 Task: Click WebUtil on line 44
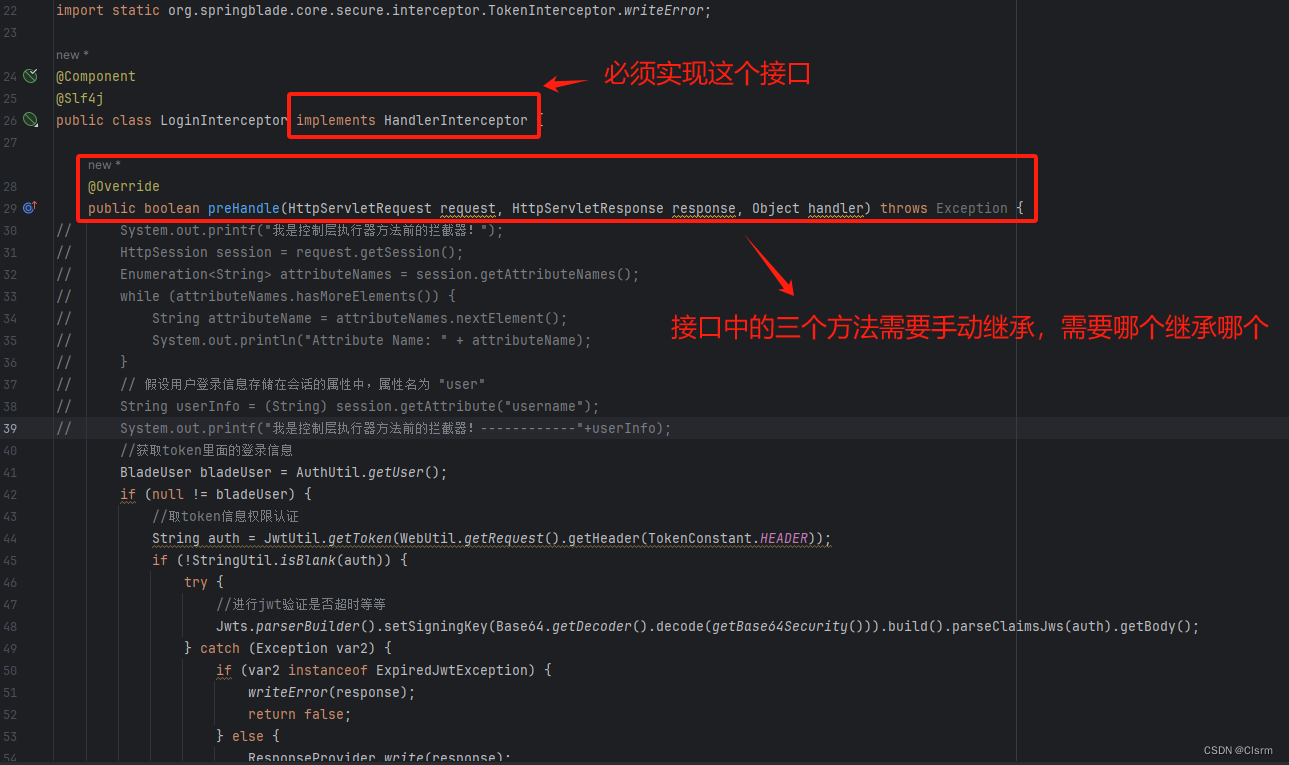point(428,538)
